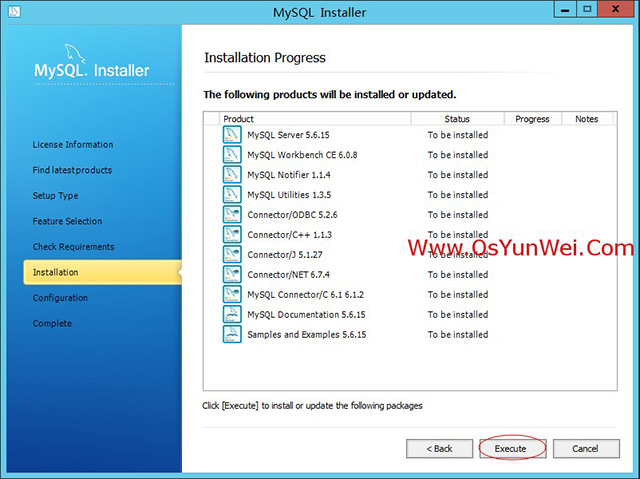Select the MySQL Notifier 1.1.4 text
The height and width of the screenshot is (479, 640).
pyautogui.click(x=289, y=175)
